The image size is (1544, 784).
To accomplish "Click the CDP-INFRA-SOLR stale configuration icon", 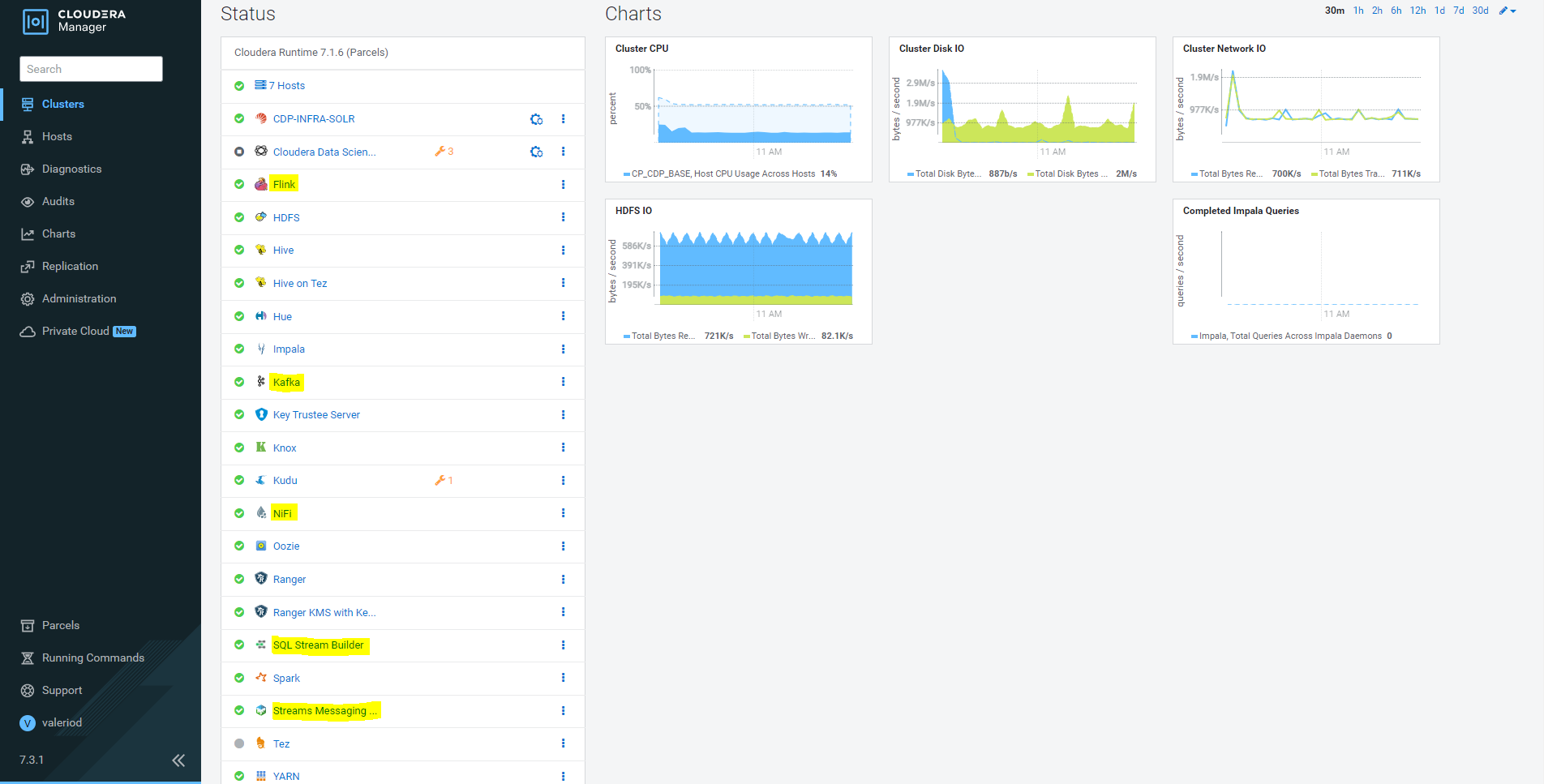I will click(x=536, y=119).
